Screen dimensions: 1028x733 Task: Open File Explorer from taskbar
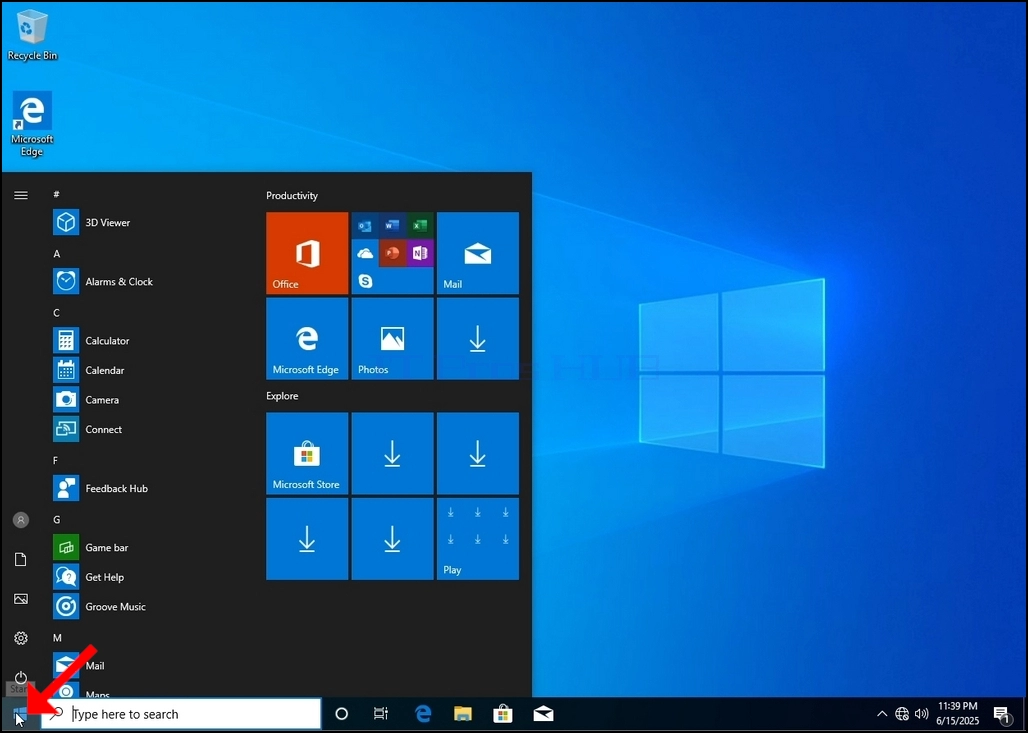[x=463, y=714]
